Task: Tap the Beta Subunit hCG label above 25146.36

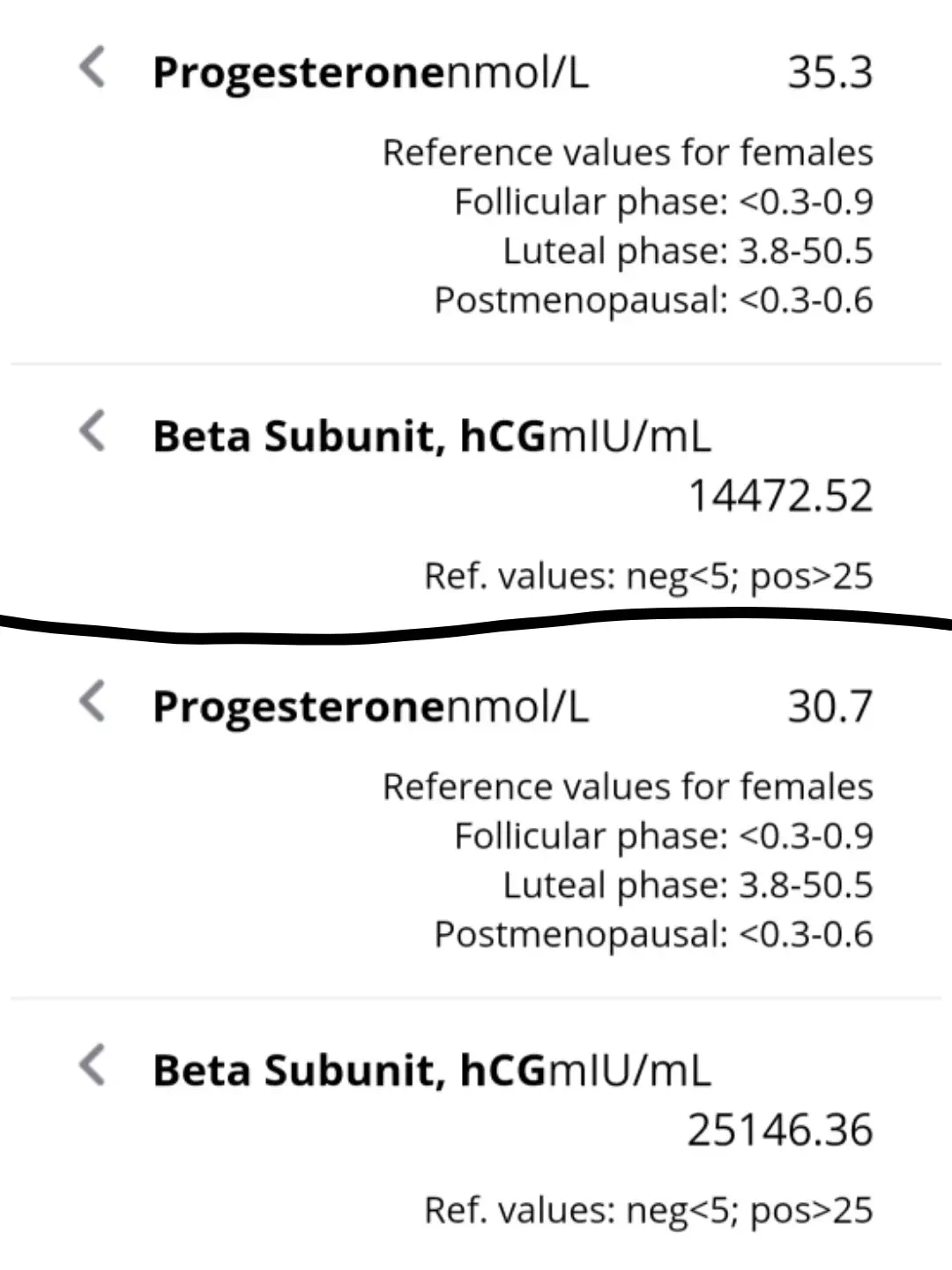Action: pos(349,1071)
